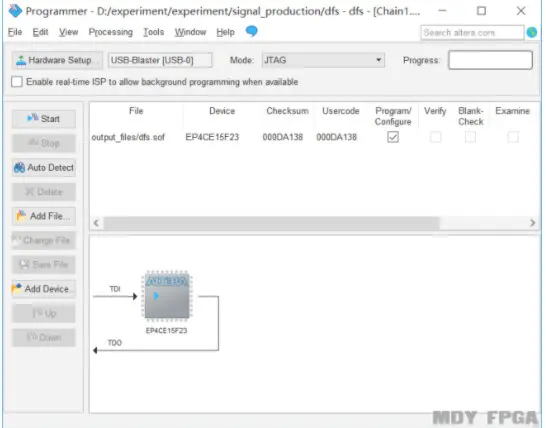Click the Usercode value 000DA138
Screen dimensions: 546x428
coord(336,137)
